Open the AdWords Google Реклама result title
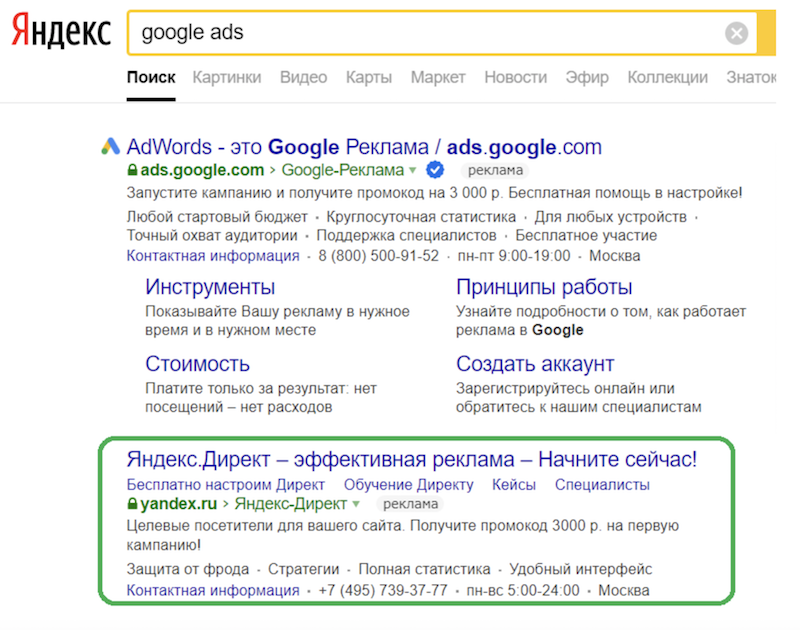 coord(364,147)
